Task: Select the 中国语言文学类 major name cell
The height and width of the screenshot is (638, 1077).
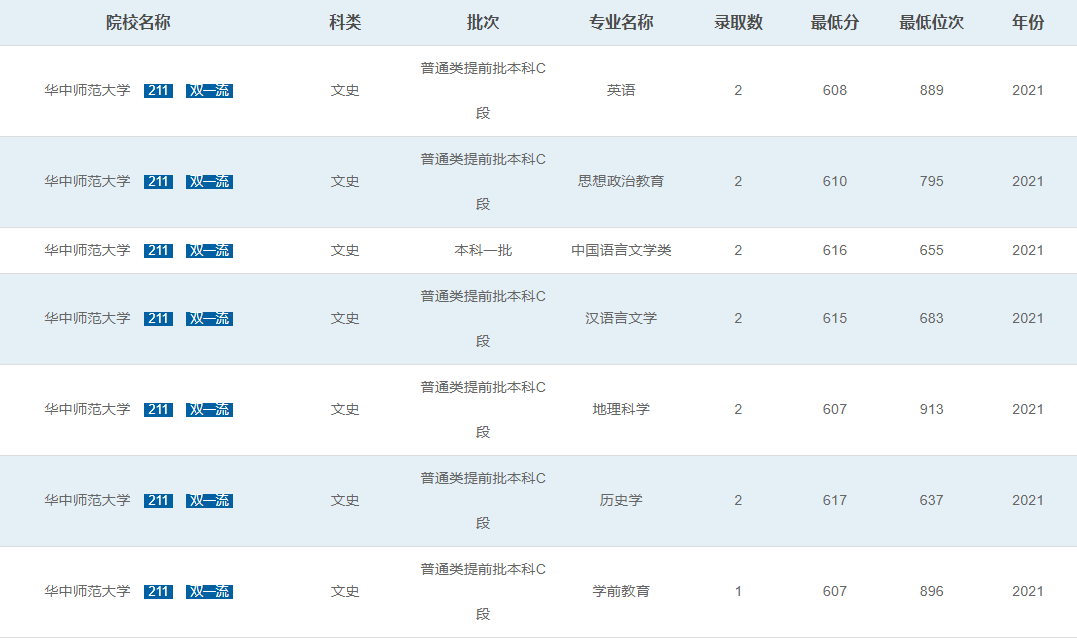Action: 621,251
